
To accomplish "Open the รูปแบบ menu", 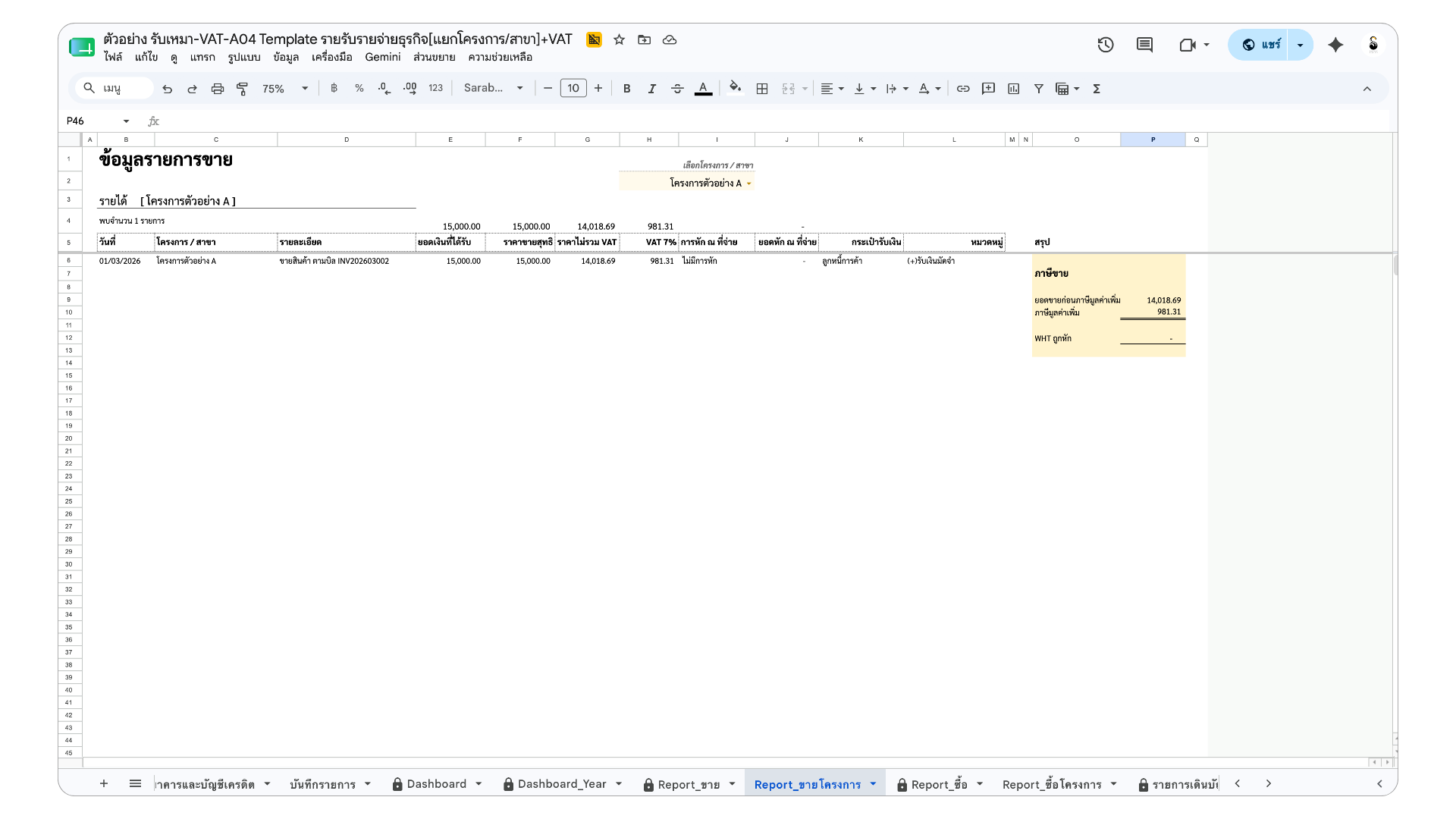I will coord(244,57).
